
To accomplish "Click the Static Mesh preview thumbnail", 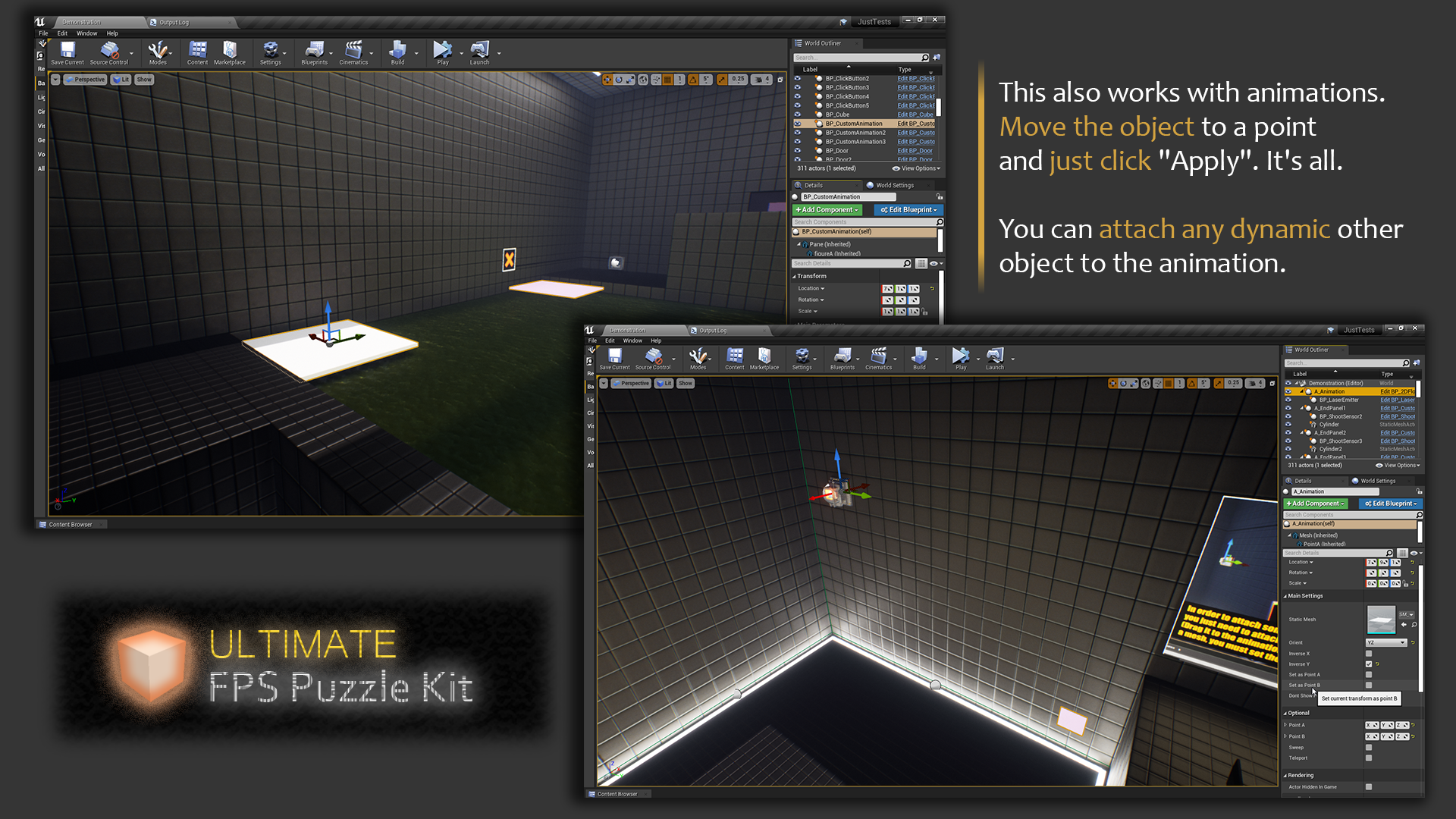I will point(1381,620).
